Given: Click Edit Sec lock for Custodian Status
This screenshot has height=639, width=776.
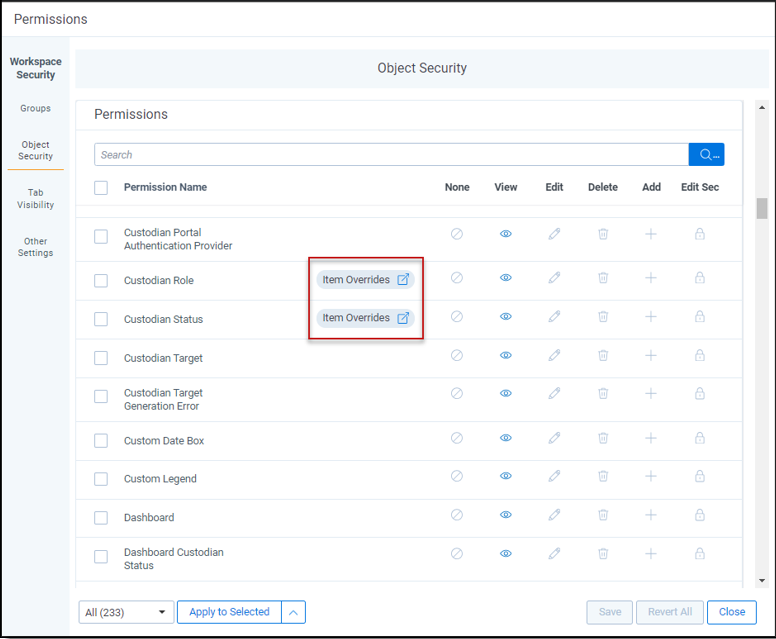Looking at the screenshot, I should click(x=699, y=316).
